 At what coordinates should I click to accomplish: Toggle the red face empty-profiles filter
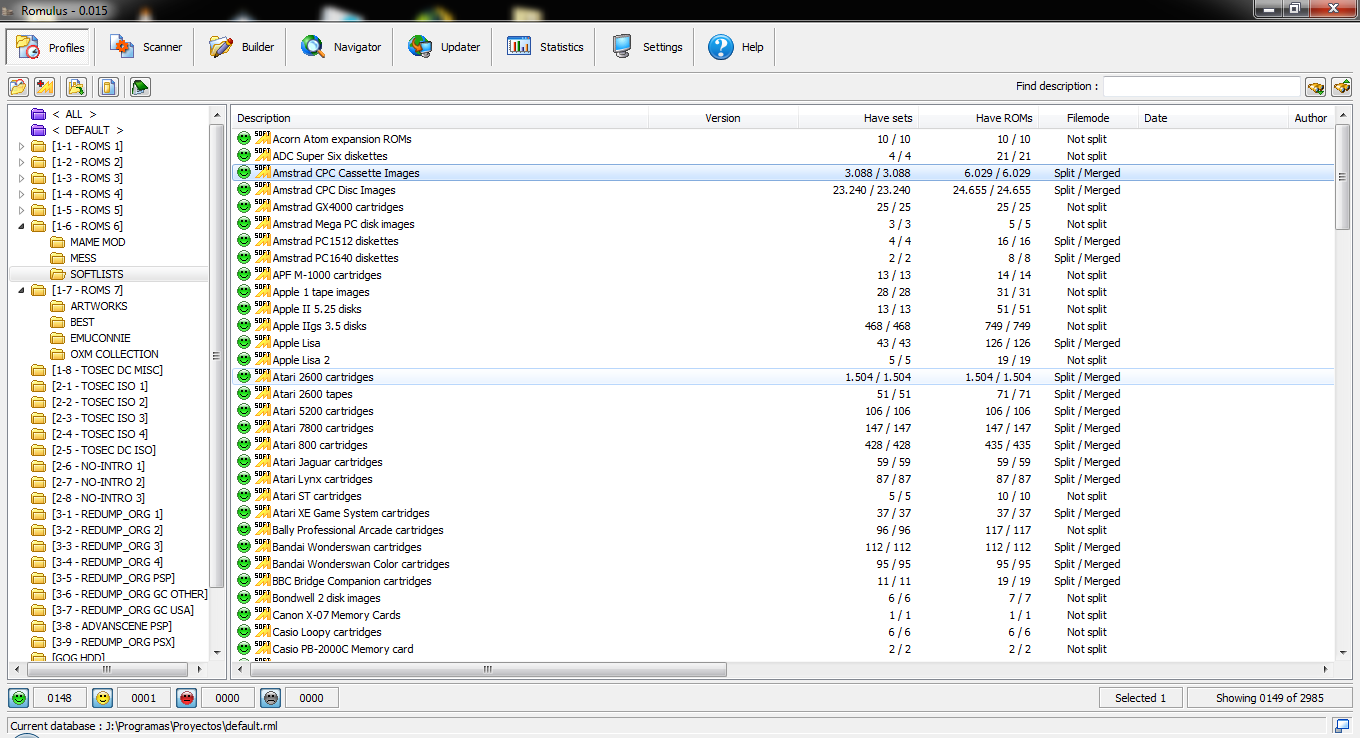click(186, 698)
